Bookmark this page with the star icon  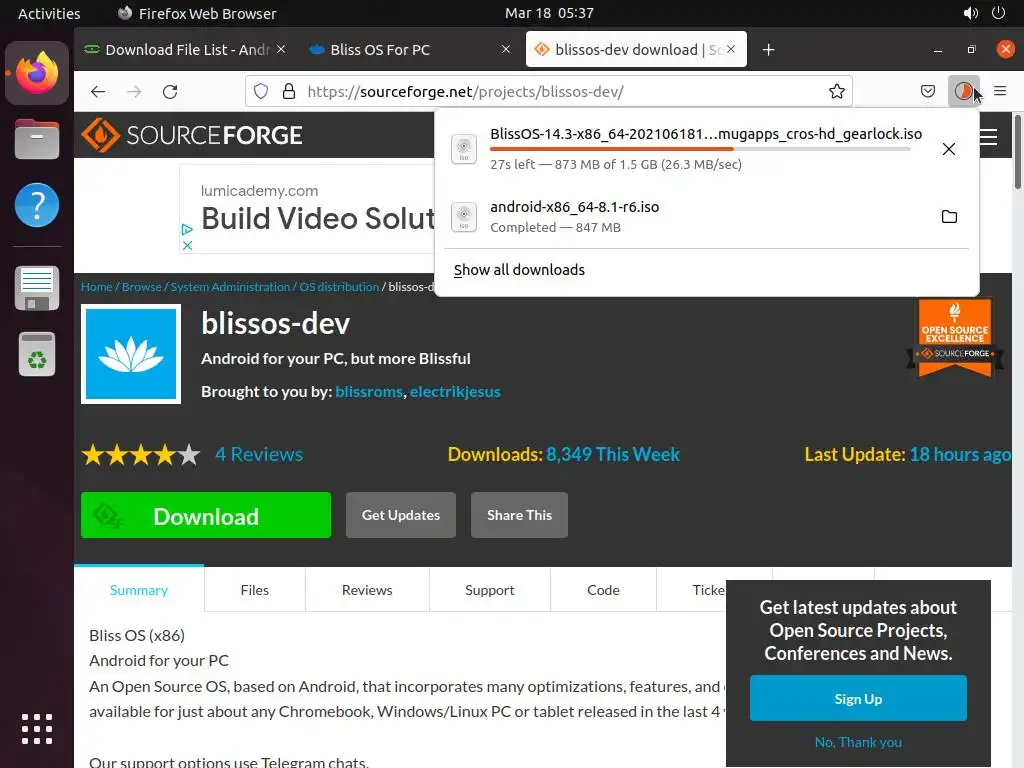[837, 91]
